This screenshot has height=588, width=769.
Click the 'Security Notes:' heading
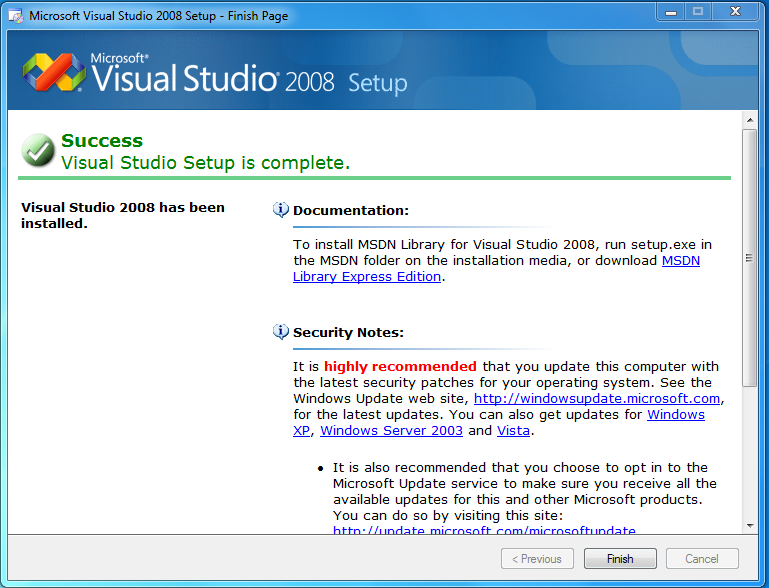[348, 332]
